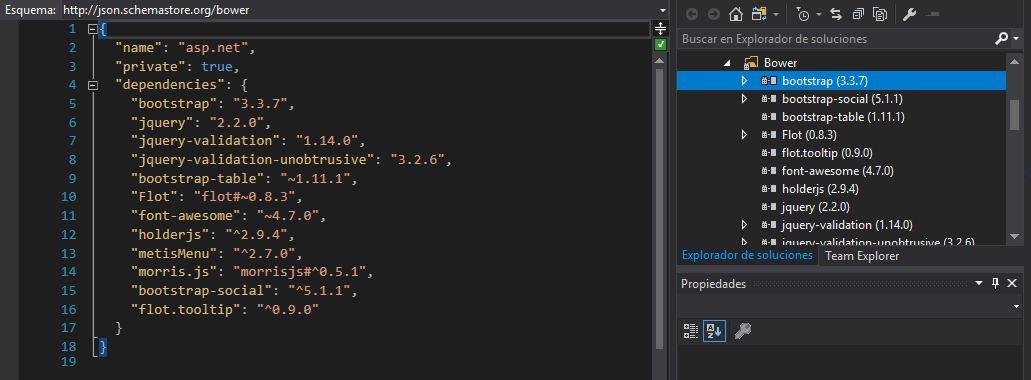Click the preview selected items dash icon
This screenshot has height=380, width=1031.
point(933,14)
